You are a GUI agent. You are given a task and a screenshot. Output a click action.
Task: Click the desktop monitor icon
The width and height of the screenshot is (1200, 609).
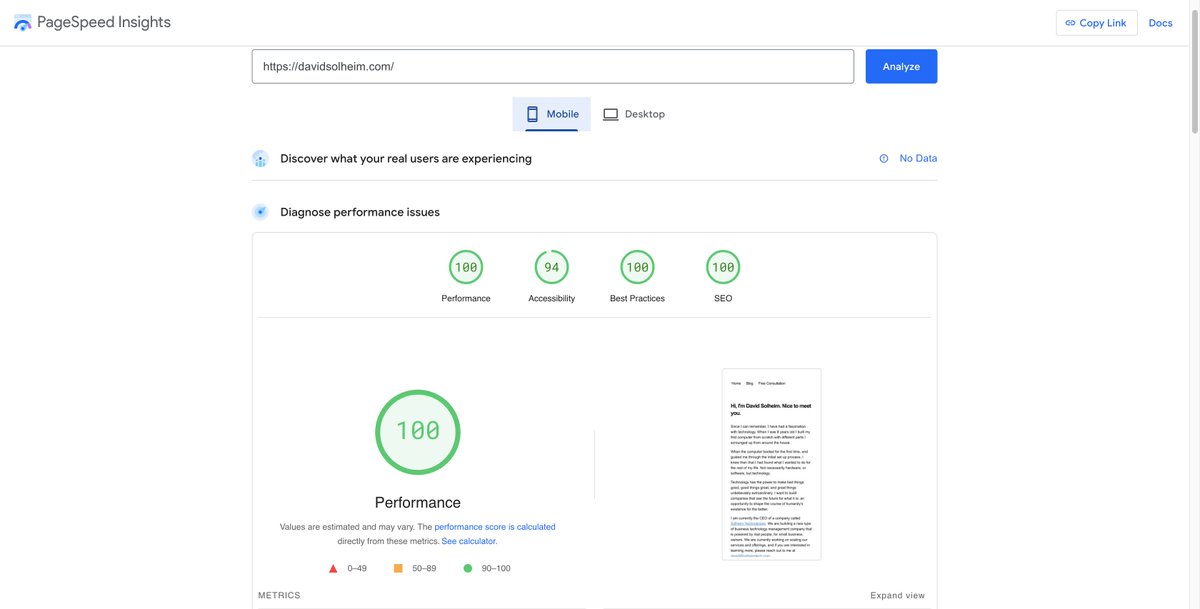coord(610,114)
